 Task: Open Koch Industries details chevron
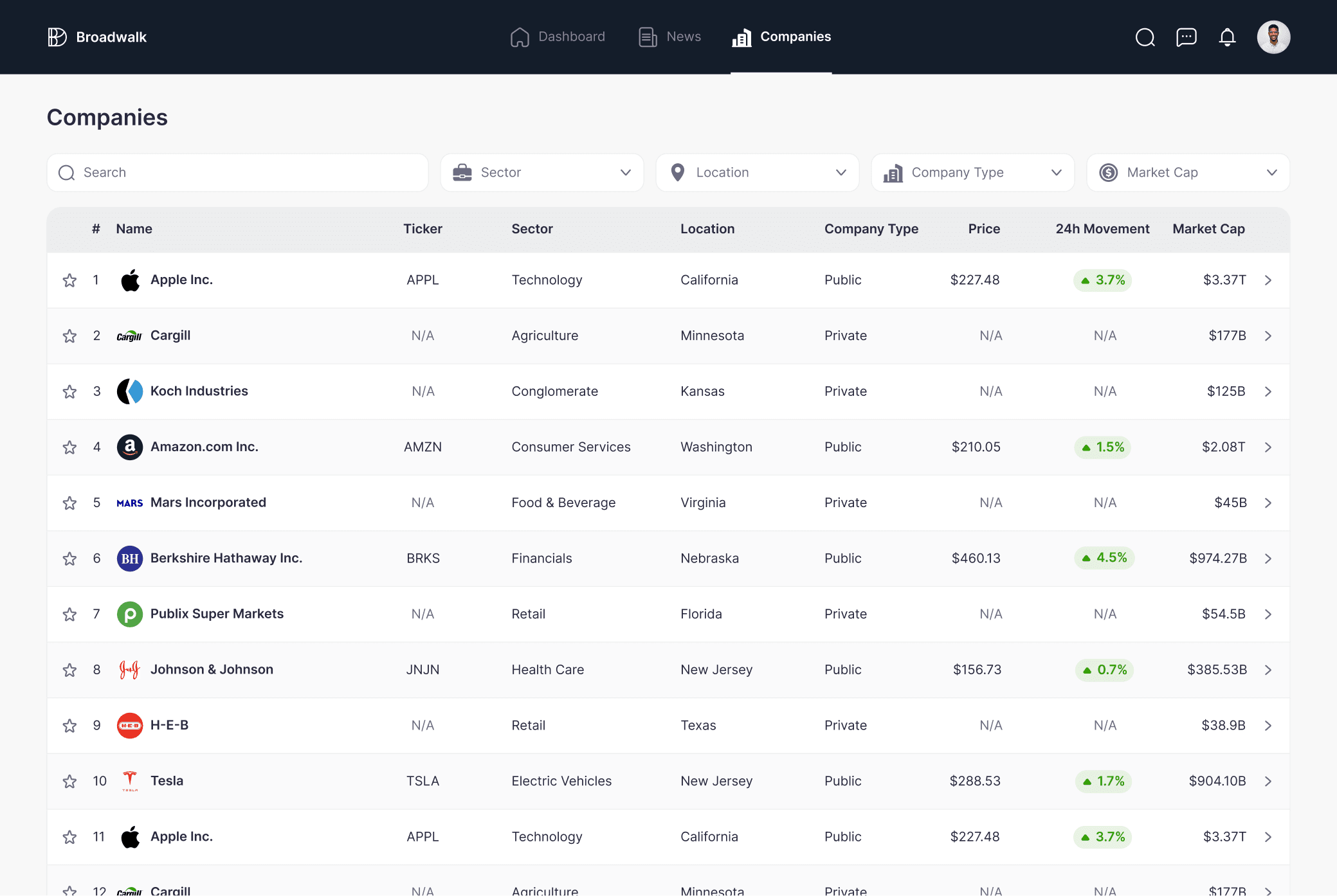point(1268,391)
